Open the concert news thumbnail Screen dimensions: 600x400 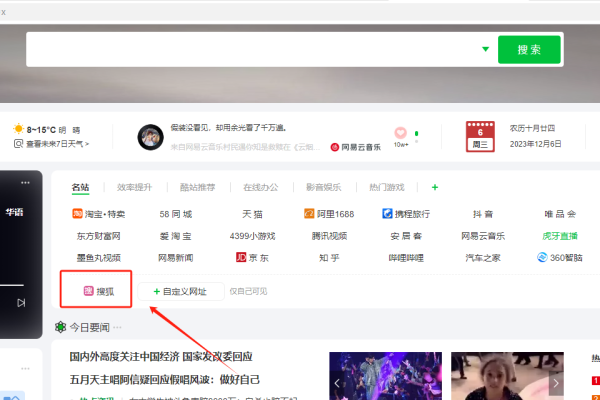click(385, 376)
